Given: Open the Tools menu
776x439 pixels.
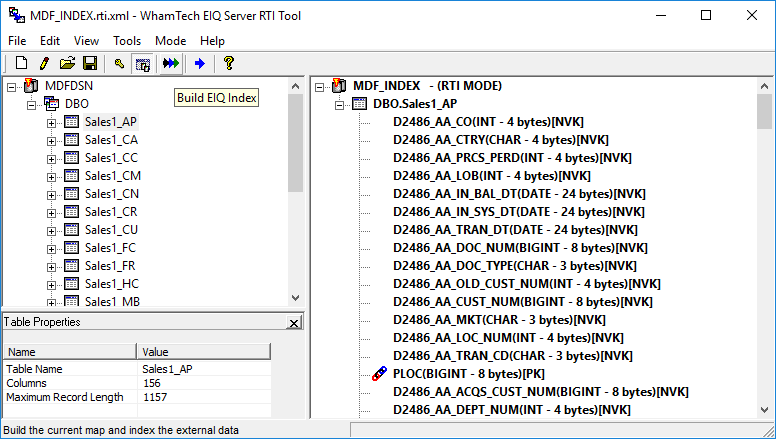Looking at the screenshot, I should [127, 41].
